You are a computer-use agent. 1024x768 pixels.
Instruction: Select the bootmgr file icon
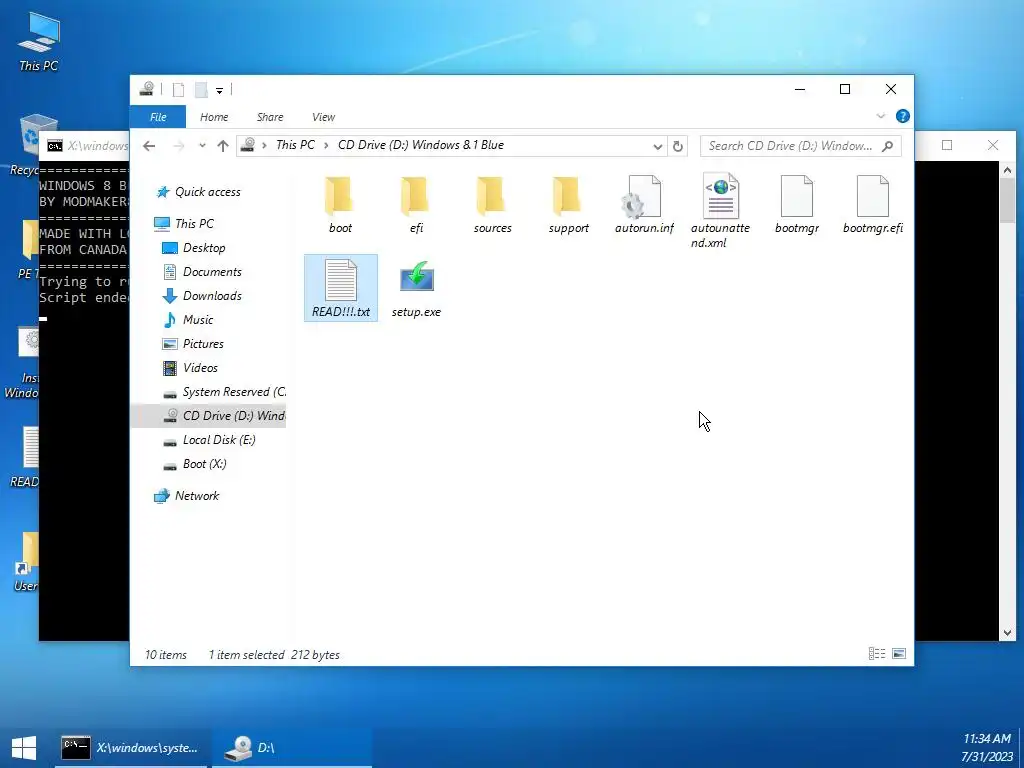tap(797, 196)
